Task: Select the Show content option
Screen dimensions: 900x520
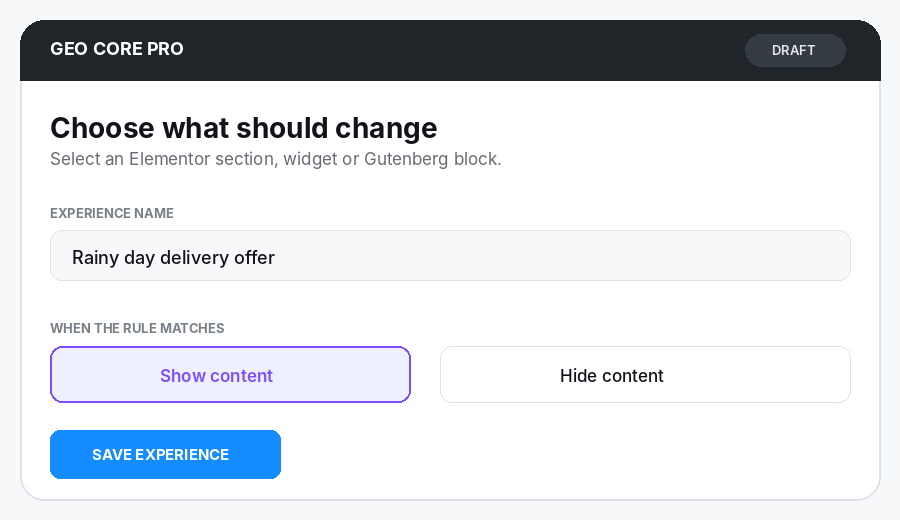Action: (x=230, y=374)
